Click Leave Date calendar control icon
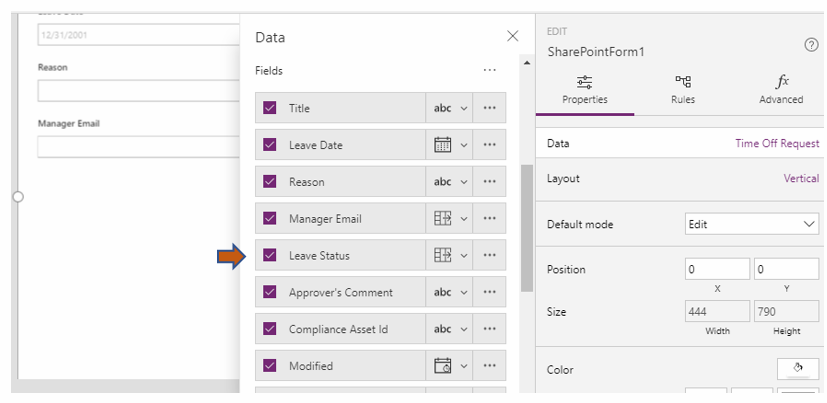Image resolution: width=827 pixels, height=403 pixels. coord(442,145)
